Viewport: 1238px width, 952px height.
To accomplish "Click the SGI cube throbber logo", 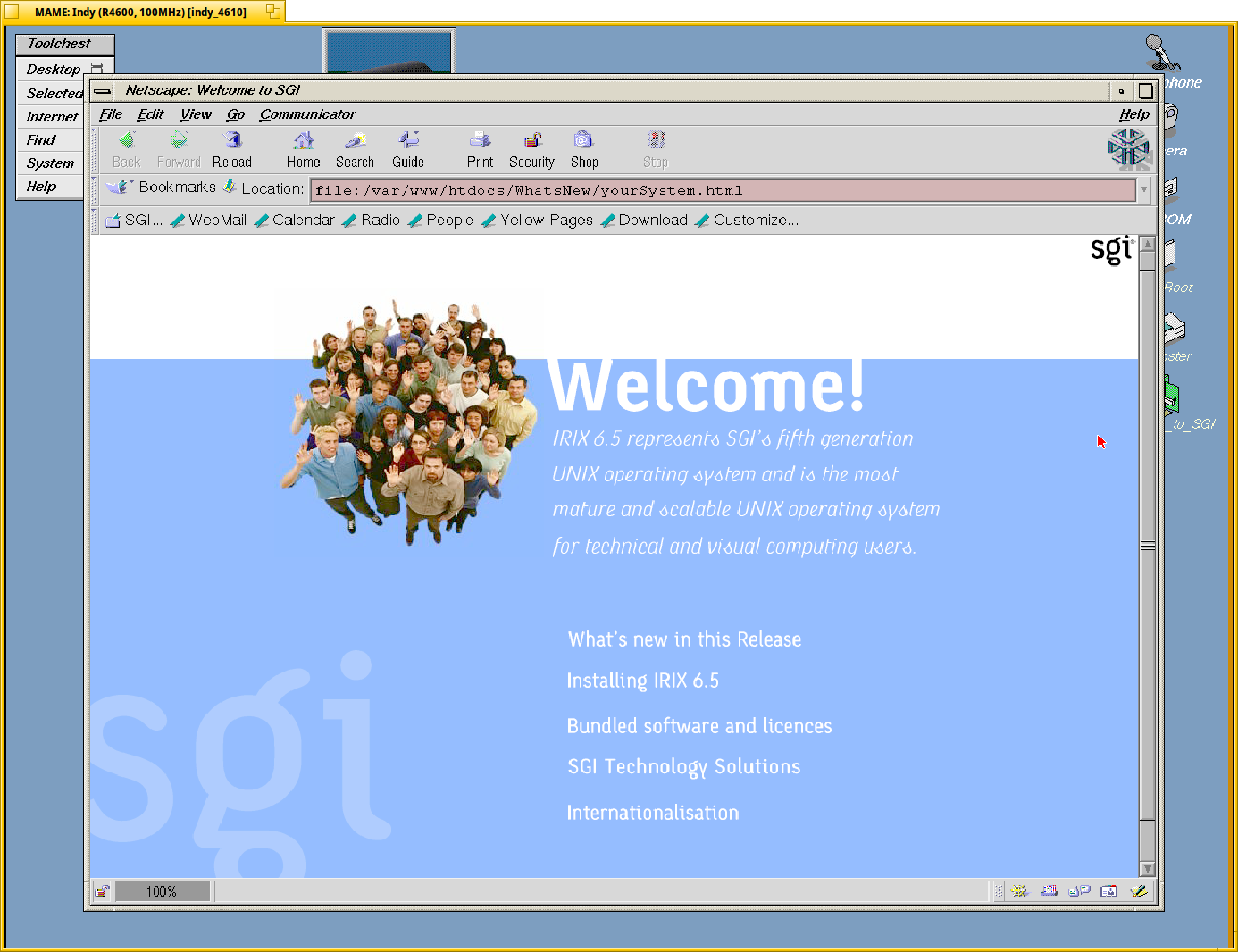I will point(1128,148).
